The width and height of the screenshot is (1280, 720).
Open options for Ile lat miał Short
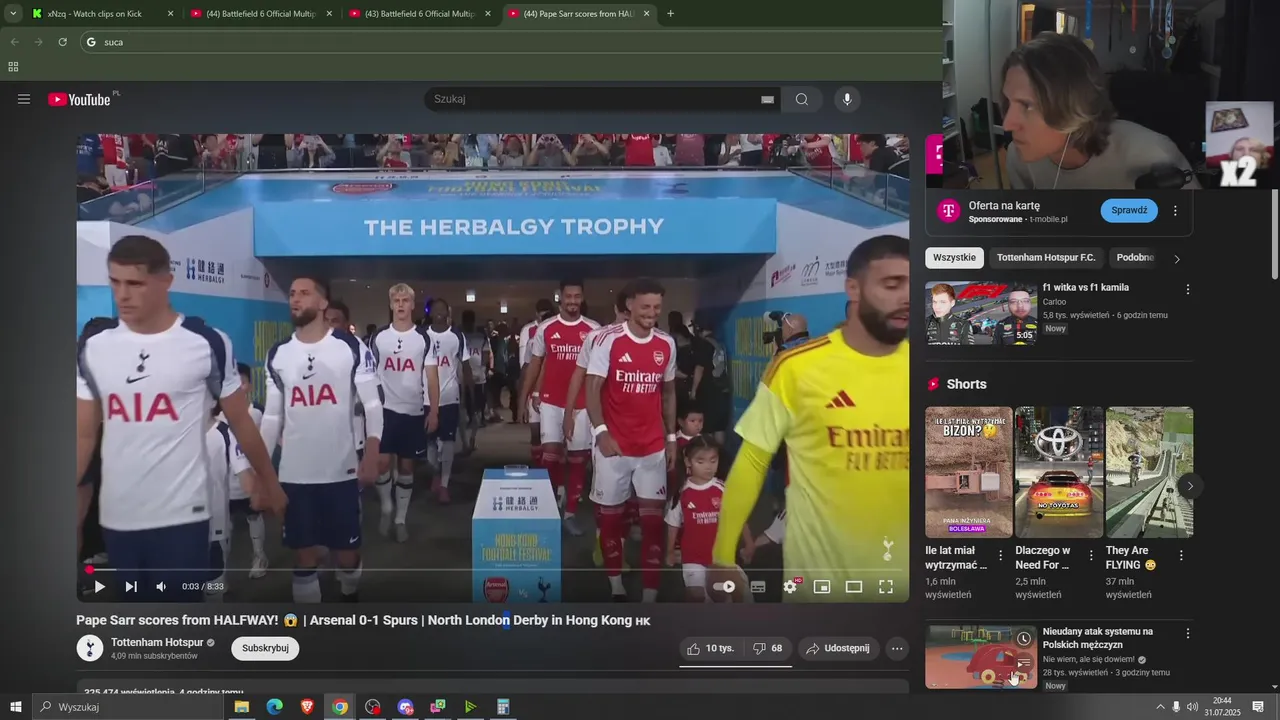point(1000,555)
